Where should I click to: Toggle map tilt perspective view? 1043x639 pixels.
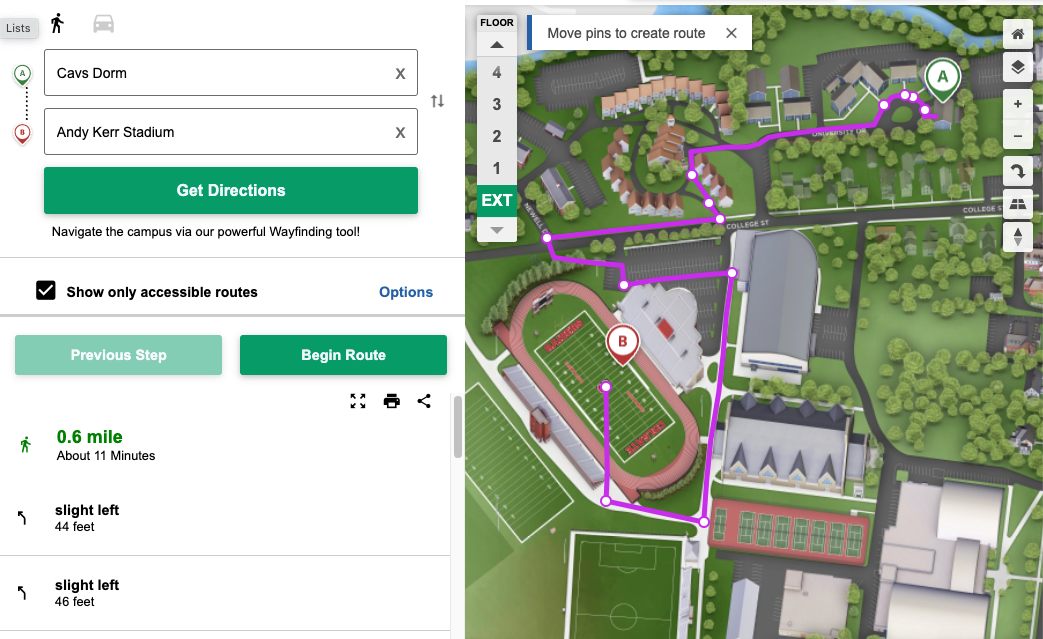click(1018, 204)
